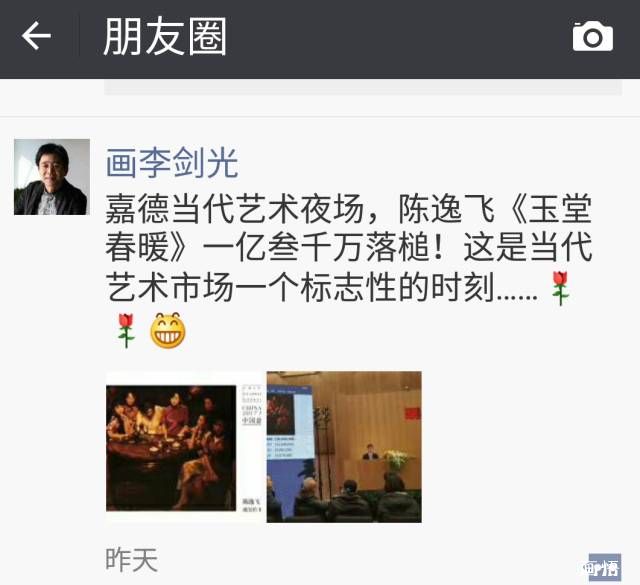
Task: Open 画李剑光's profile avatar picture
Action: [x=52, y=177]
